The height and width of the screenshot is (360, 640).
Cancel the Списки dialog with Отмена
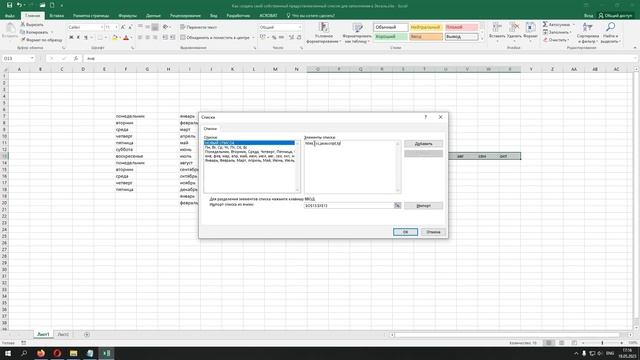tap(433, 232)
